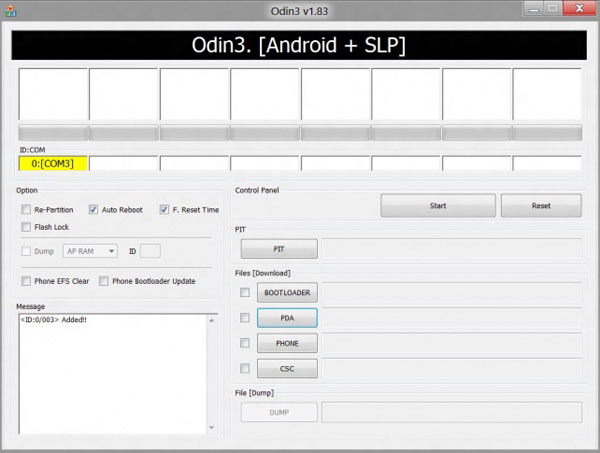600x453 pixels.
Task: Click the ID input field next to Dump
Action: pos(150,251)
